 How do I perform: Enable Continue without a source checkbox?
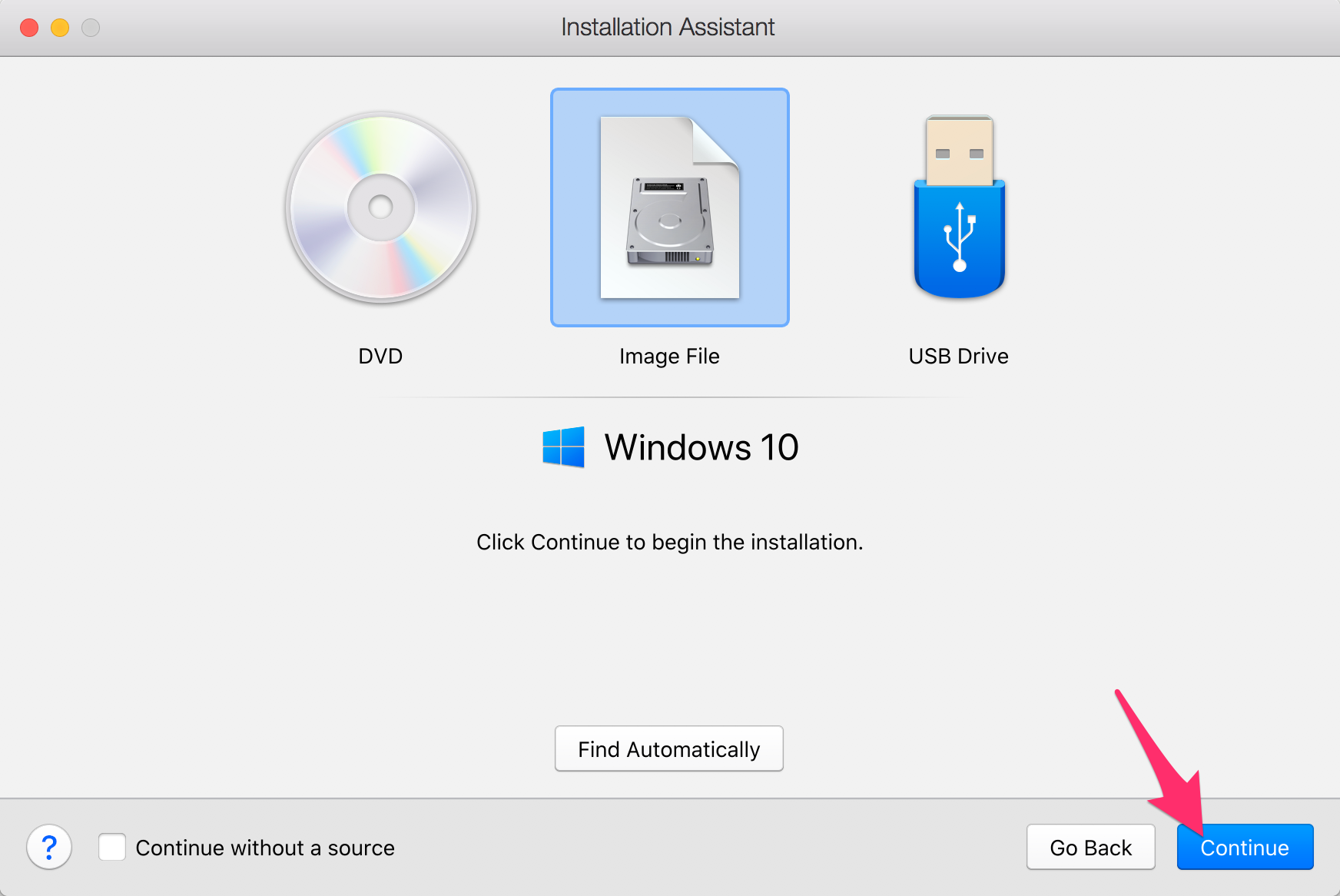(x=112, y=847)
